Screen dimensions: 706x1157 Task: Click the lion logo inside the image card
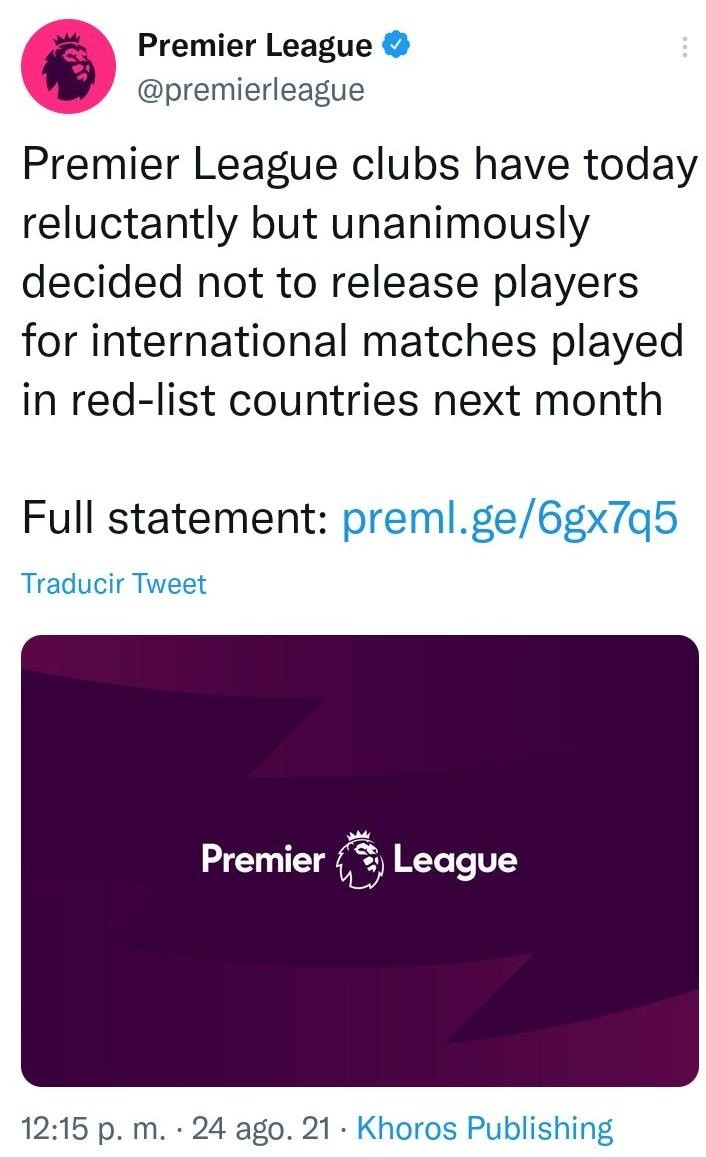pos(359,859)
